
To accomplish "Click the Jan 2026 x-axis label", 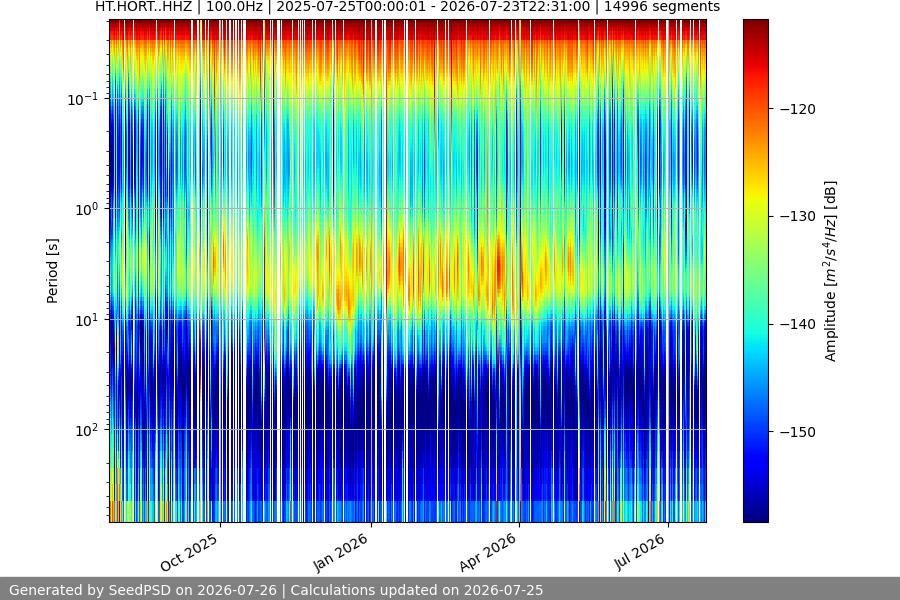I will 340,552.
